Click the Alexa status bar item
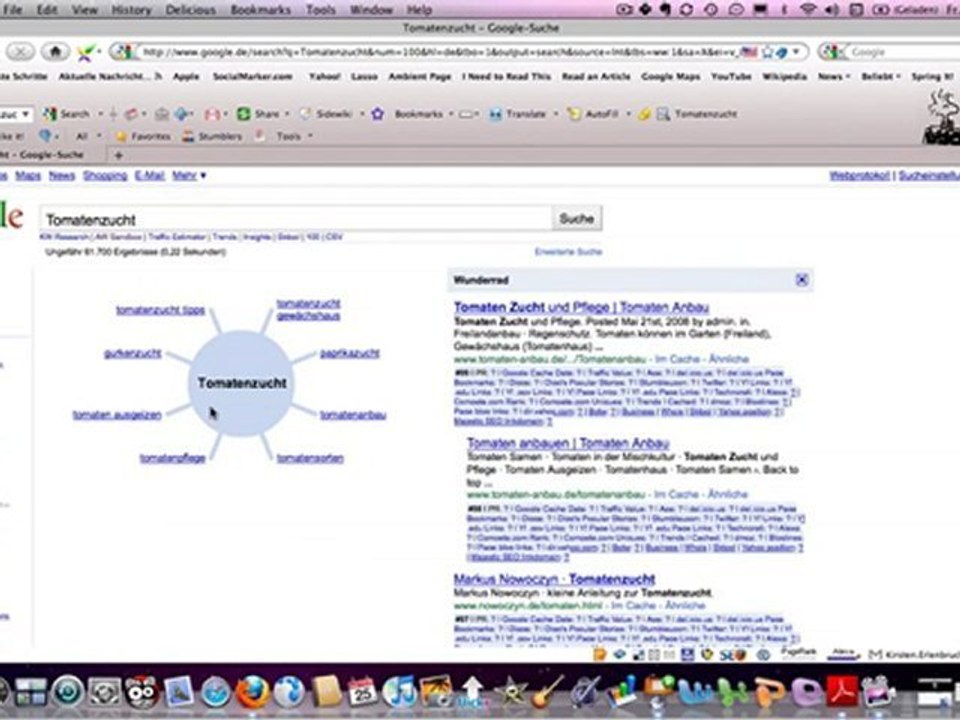 [843, 653]
